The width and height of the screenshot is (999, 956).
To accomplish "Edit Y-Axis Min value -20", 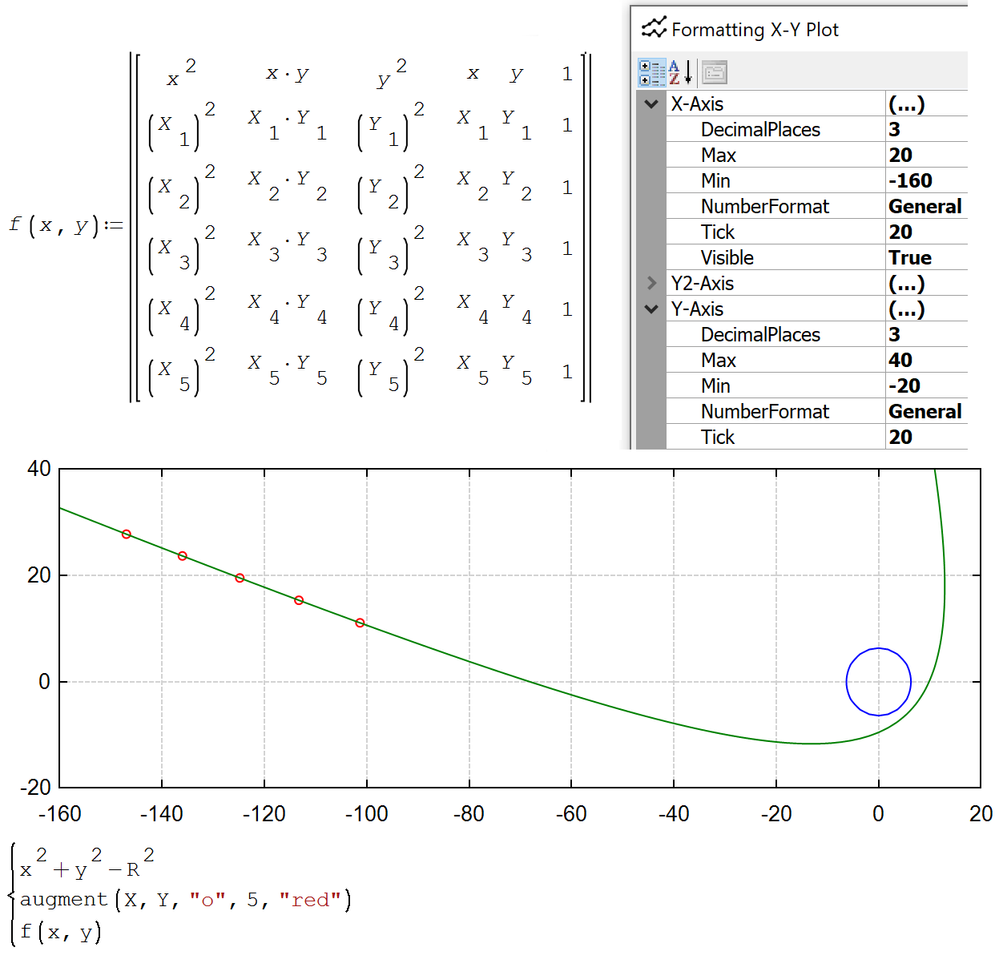I will (x=926, y=385).
